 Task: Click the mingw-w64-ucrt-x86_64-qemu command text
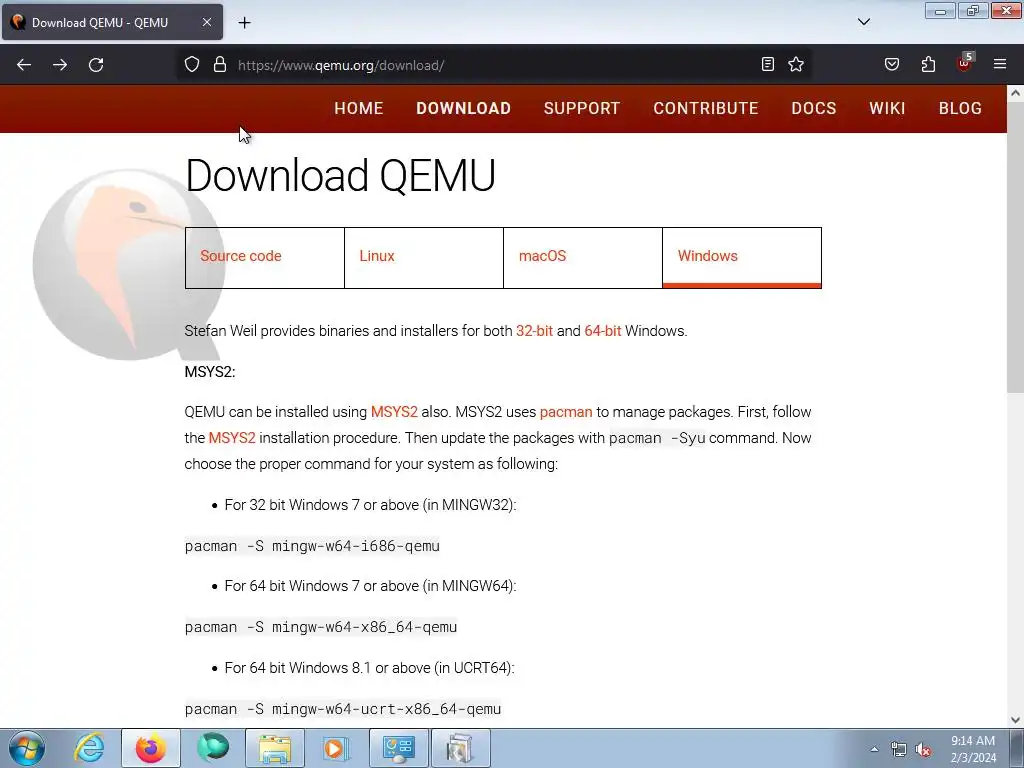[x=343, y=709]
